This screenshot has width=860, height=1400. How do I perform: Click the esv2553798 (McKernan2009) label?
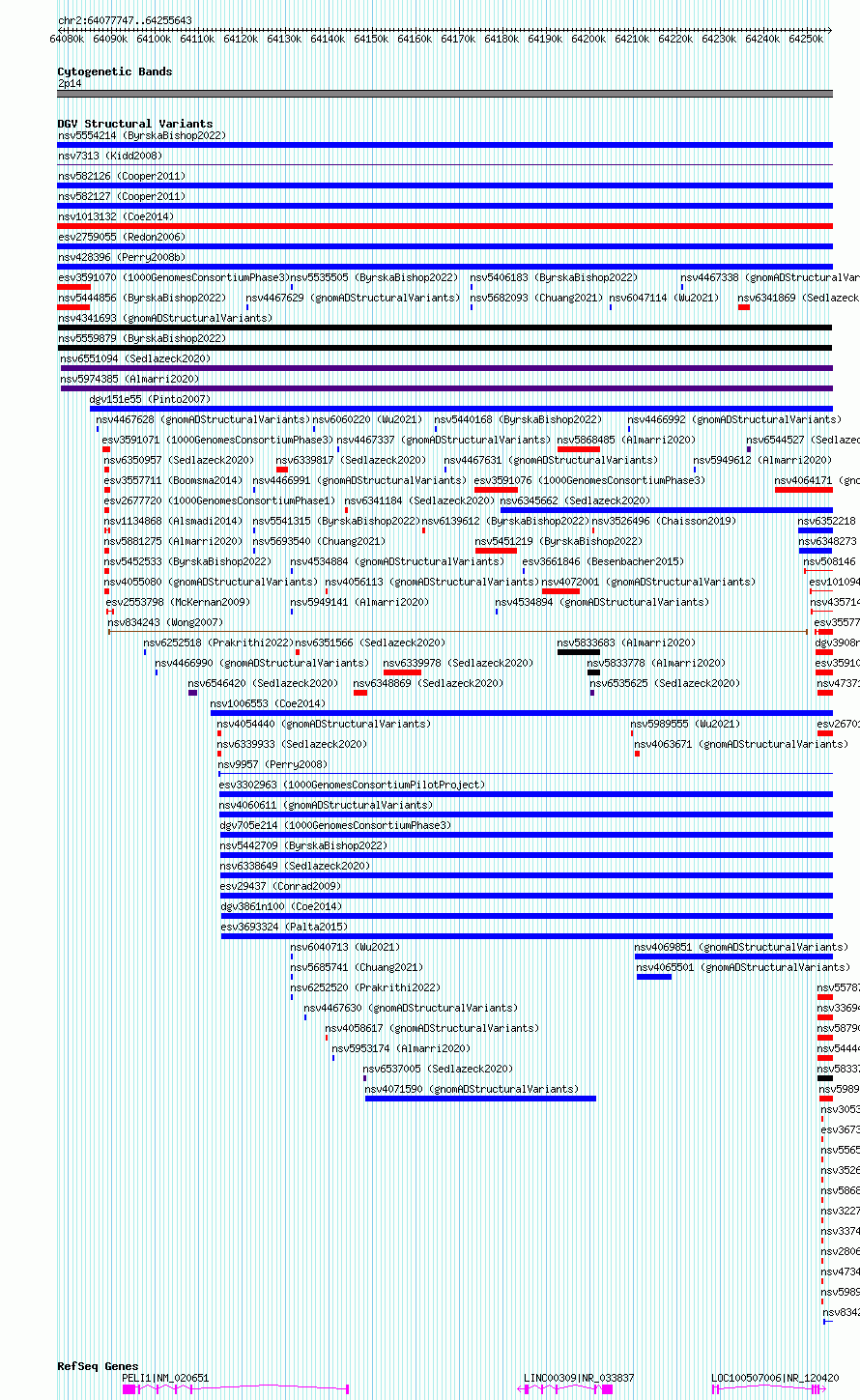(178, 602)
